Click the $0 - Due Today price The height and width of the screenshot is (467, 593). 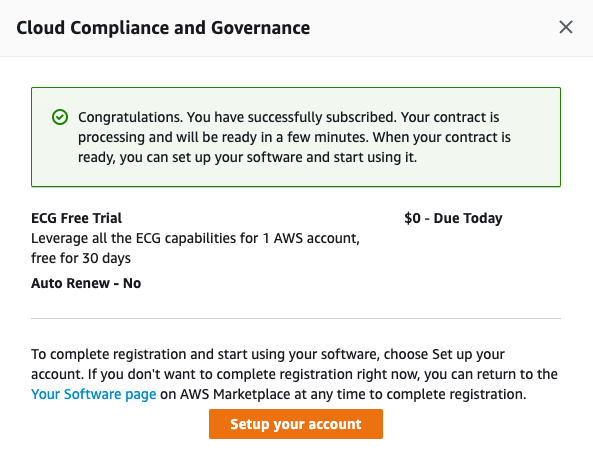click(x=453, y=218)
